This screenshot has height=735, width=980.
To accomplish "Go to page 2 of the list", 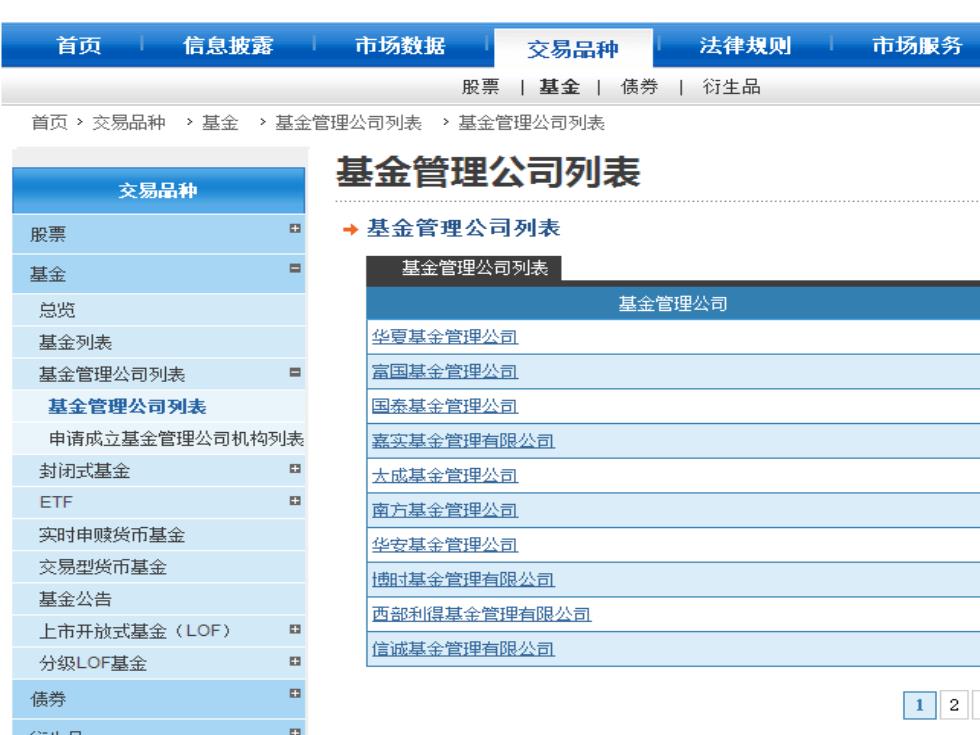I will [x=954, y=705].
